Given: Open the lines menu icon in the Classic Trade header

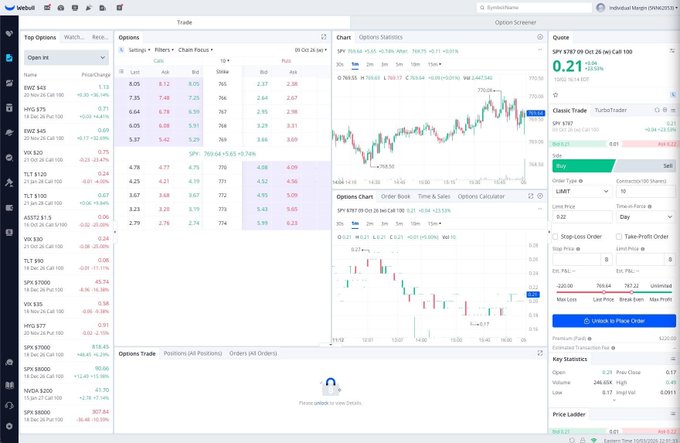Looking at the screenshot, I should [x=673, y=110].
